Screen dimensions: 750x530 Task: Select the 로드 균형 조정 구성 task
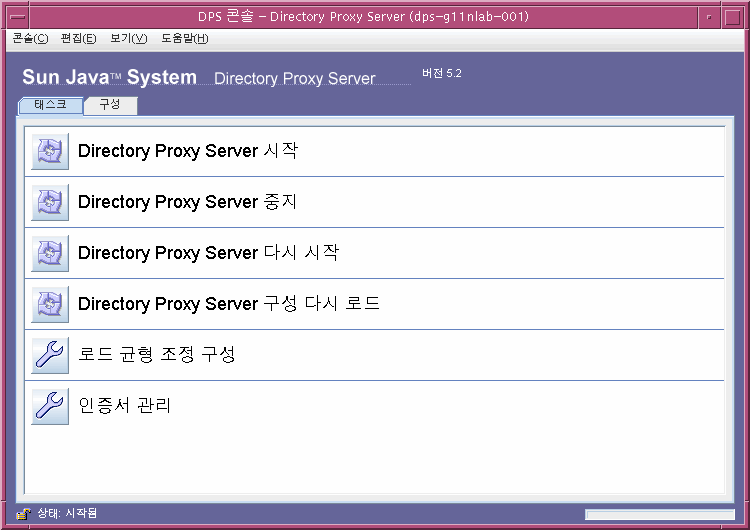(x=375, y=355)
